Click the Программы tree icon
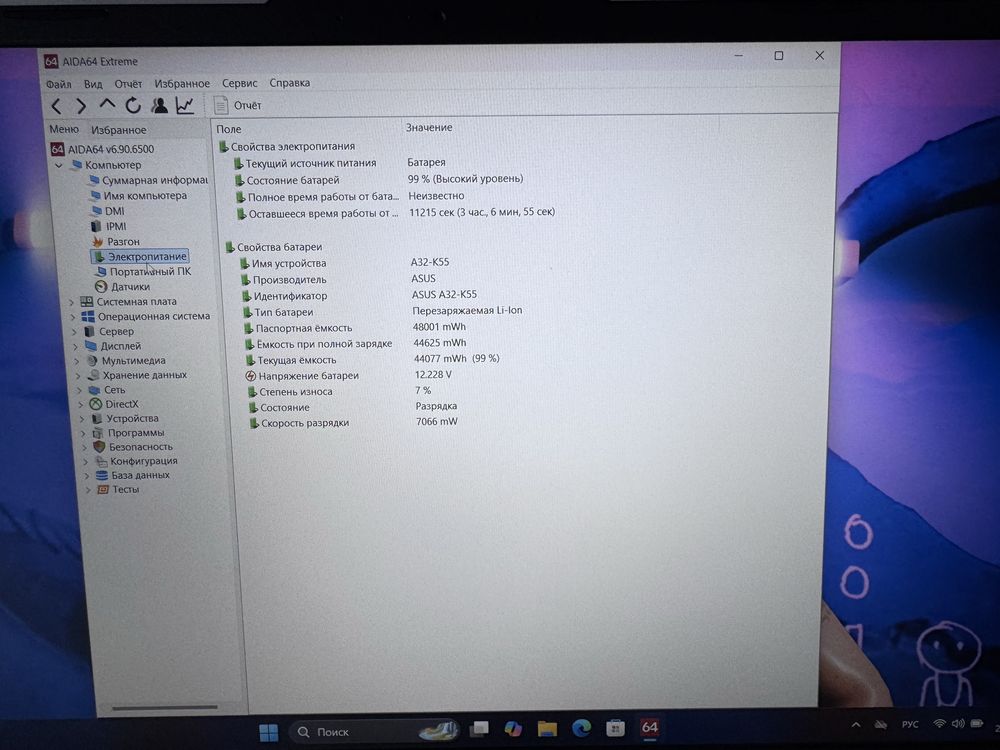This screenshot has height=750, width=1000. [98, 433]
